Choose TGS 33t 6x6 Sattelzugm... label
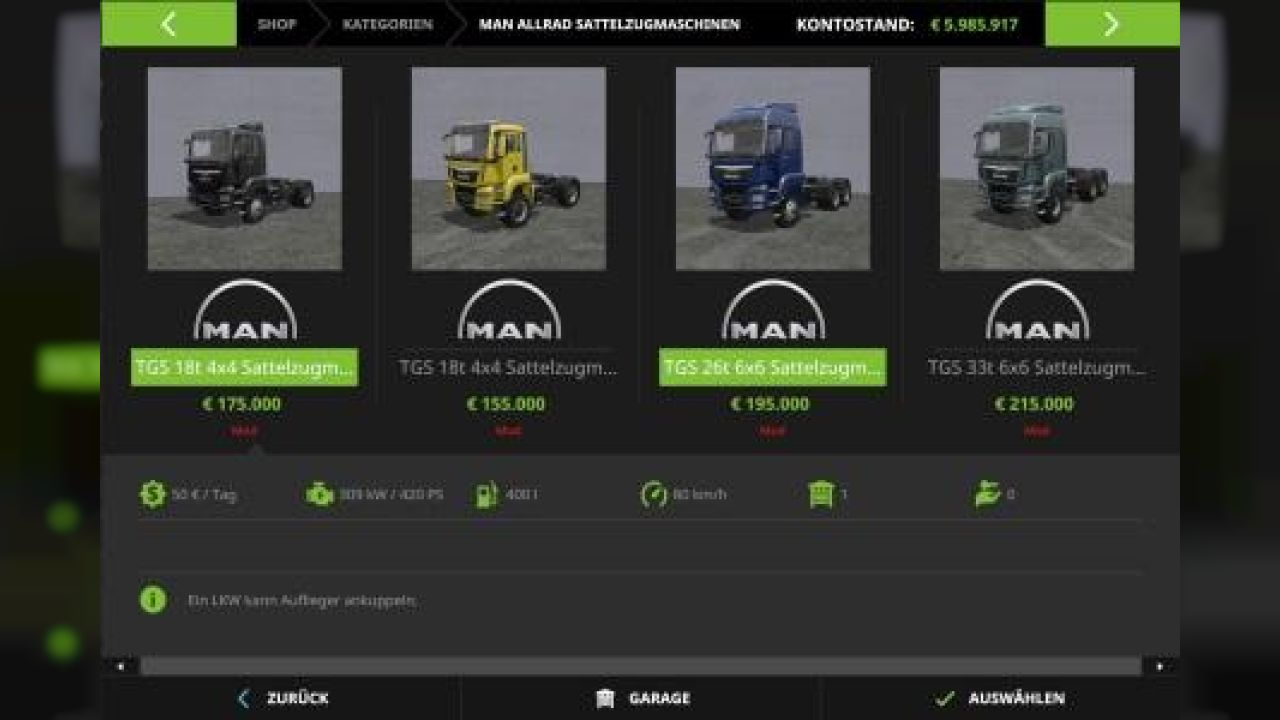 coord(1036,367)
